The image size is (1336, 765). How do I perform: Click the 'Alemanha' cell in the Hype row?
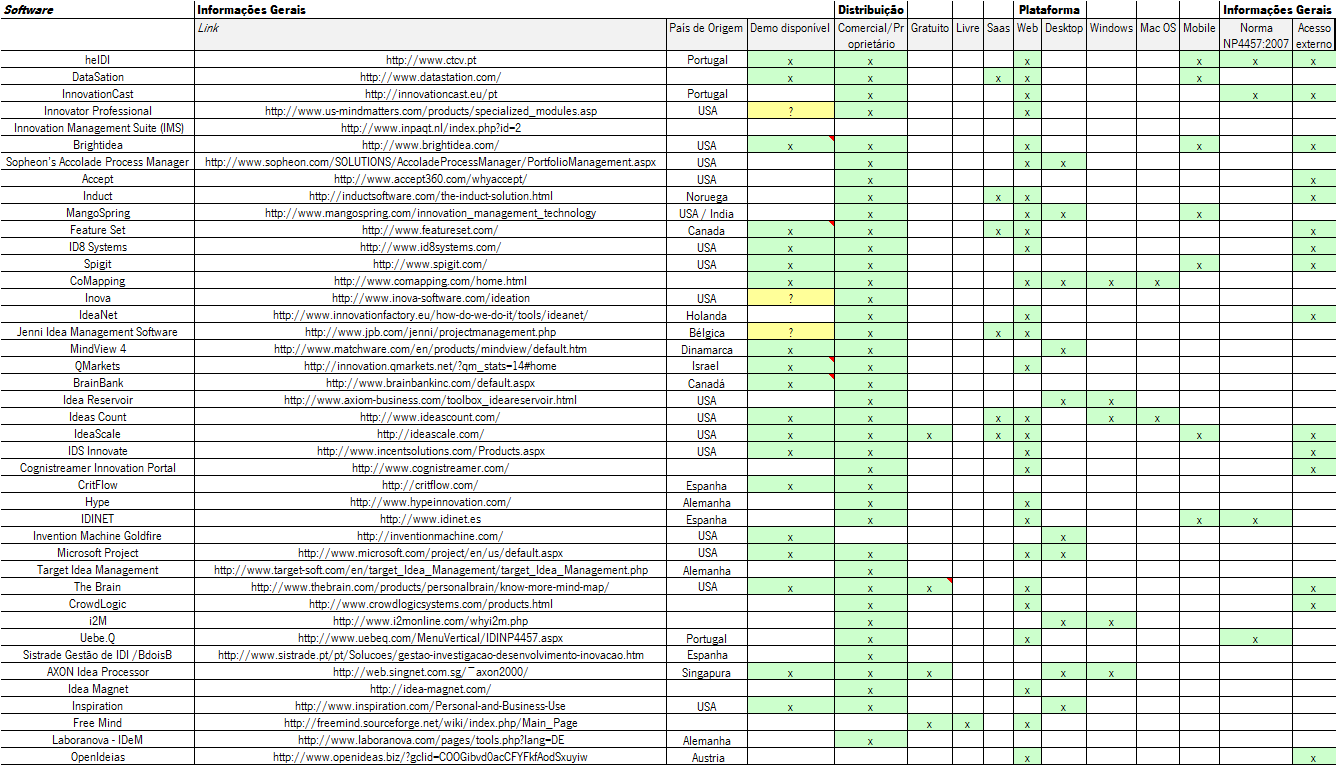pyautogui.click(x=707, y=502)
